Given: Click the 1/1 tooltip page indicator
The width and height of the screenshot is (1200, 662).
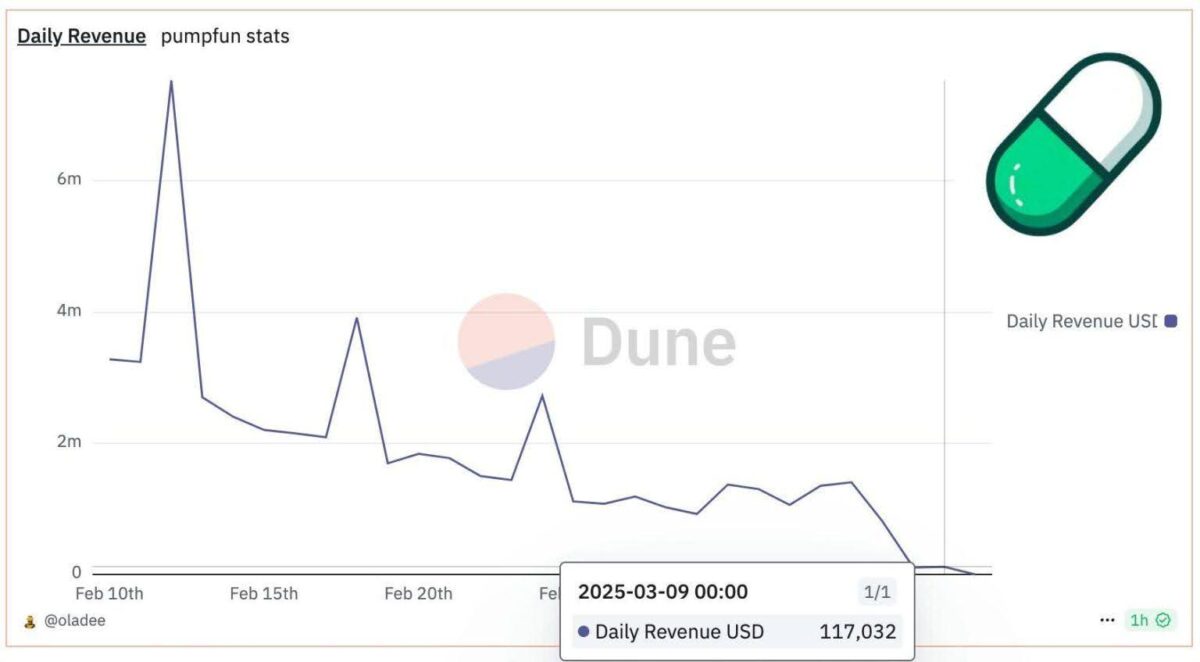Looking at the screenshot, I should click(x=876, y=592).
